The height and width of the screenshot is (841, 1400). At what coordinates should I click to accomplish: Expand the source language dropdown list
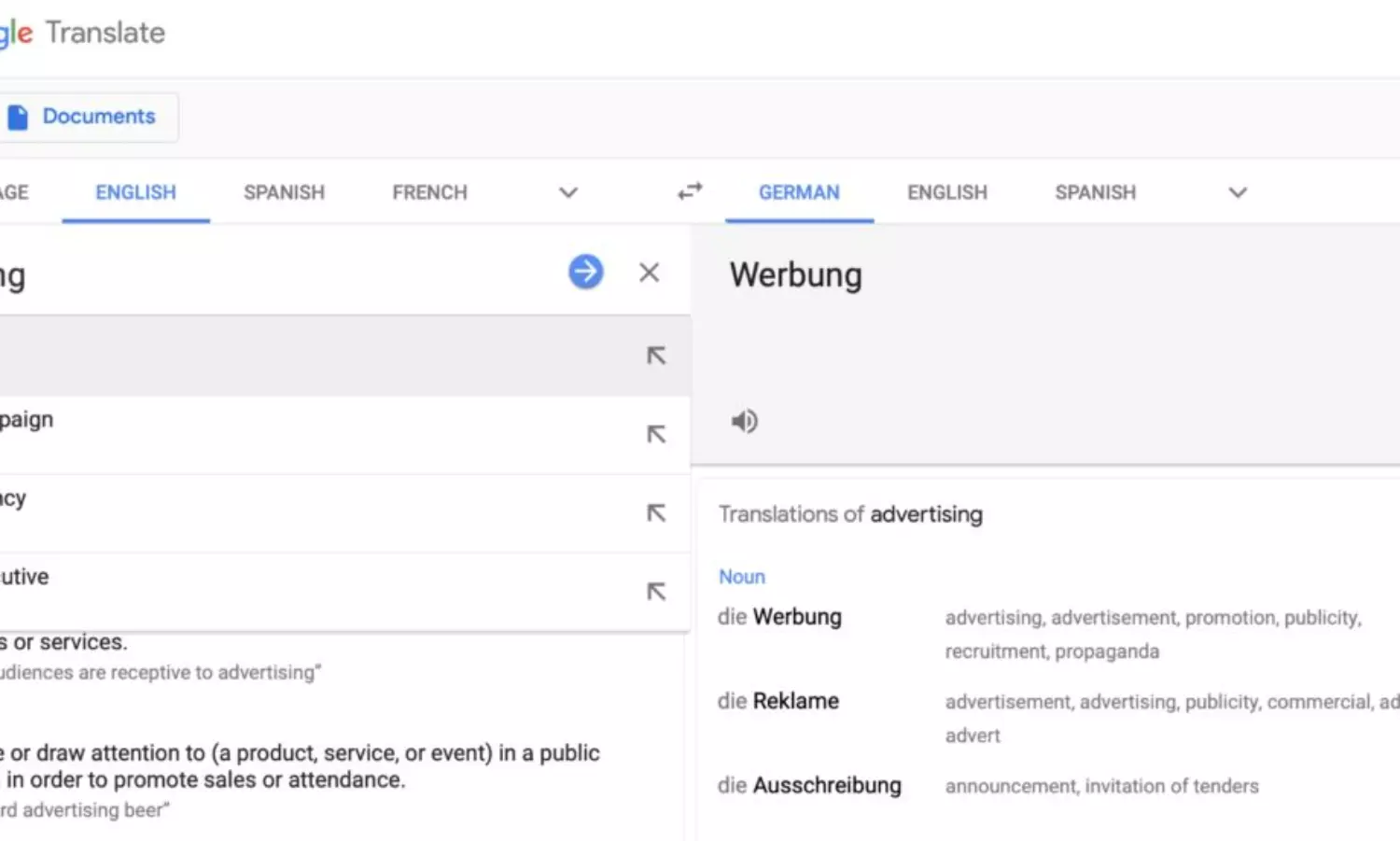(568, 192)
